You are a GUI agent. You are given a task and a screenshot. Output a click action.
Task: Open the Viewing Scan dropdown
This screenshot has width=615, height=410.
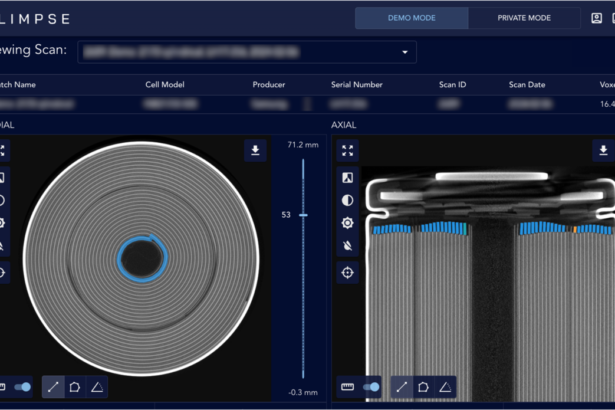pos(405,52)
